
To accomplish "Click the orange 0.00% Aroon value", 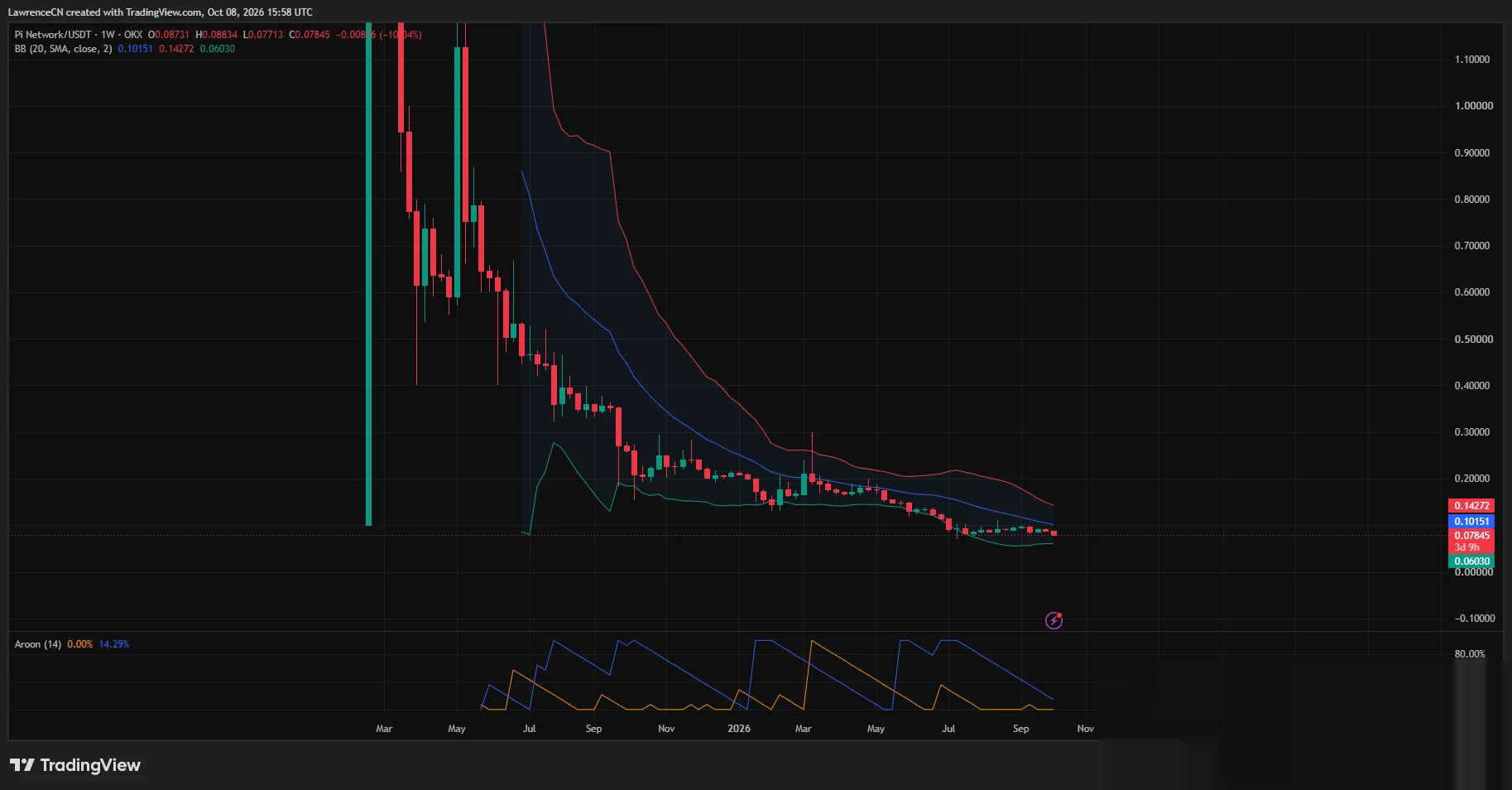I will (x=80, y=644).
